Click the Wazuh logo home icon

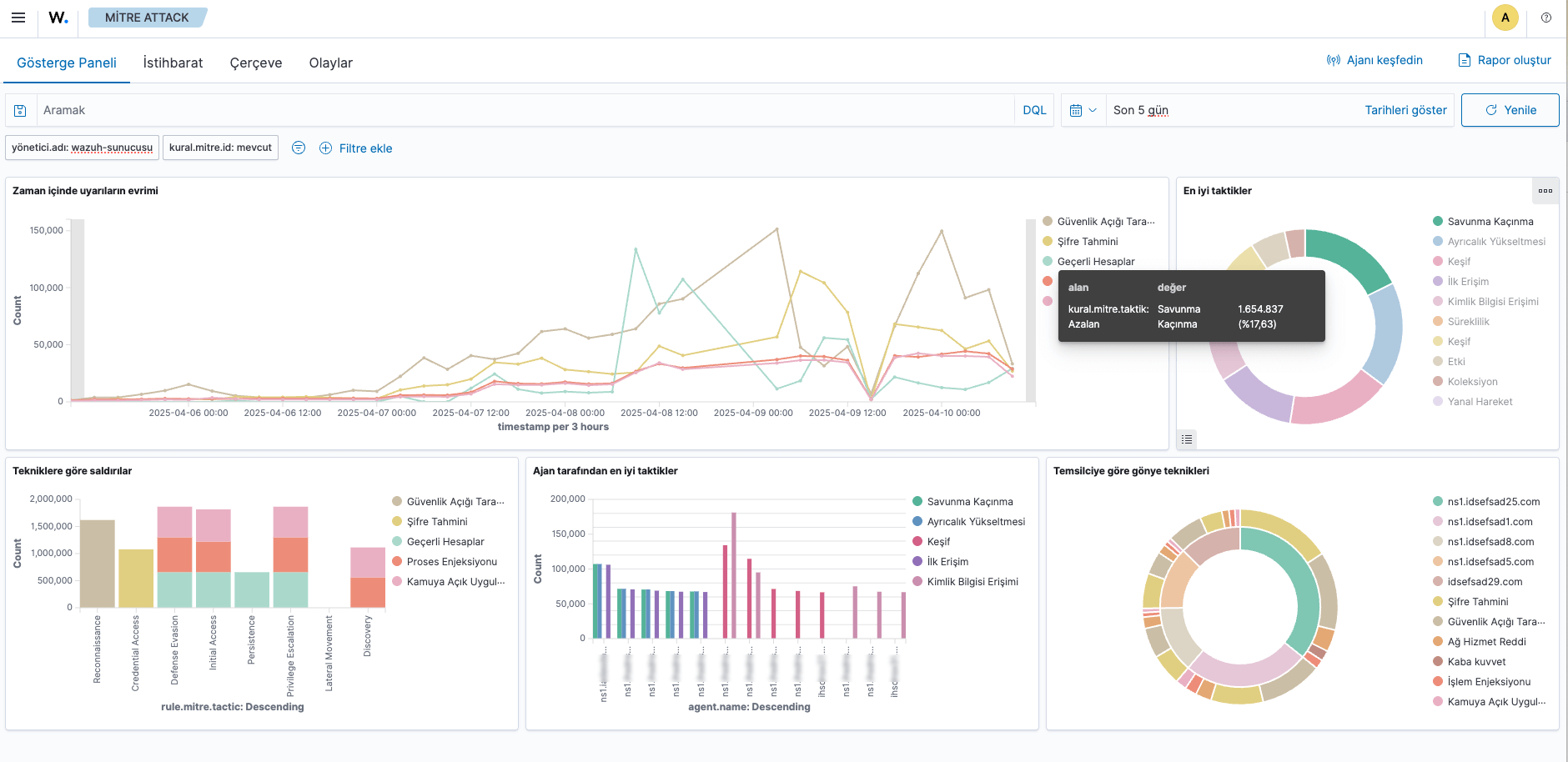point(58,18)
